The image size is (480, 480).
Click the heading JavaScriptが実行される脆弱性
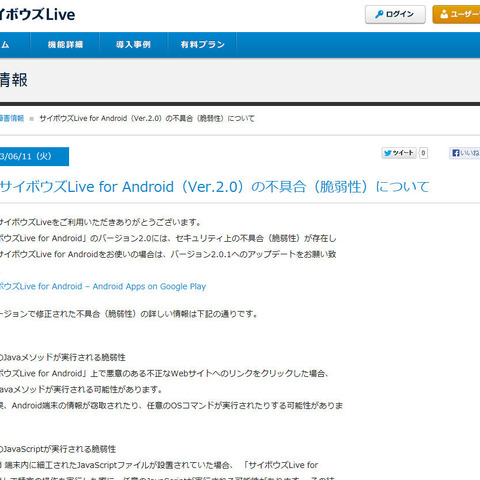point(58,449)
